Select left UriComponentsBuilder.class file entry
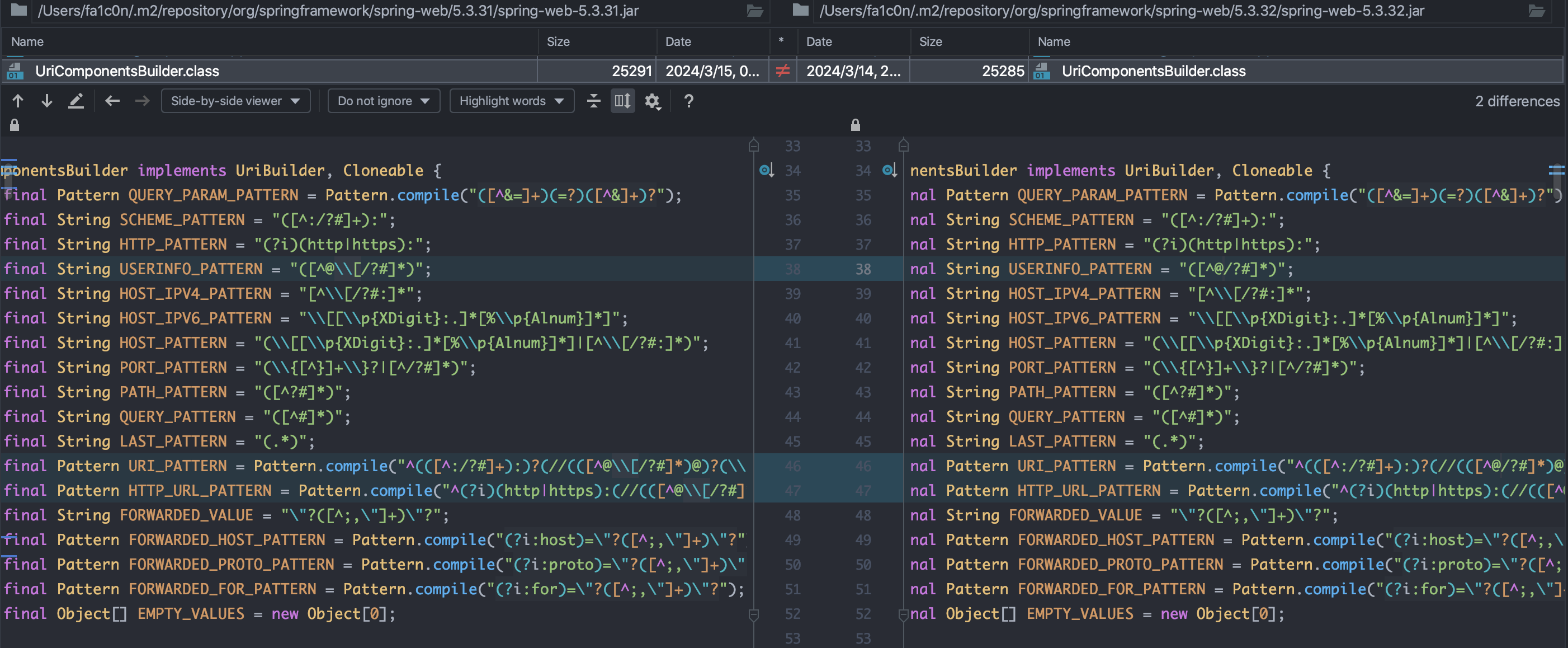 point(126,71)
